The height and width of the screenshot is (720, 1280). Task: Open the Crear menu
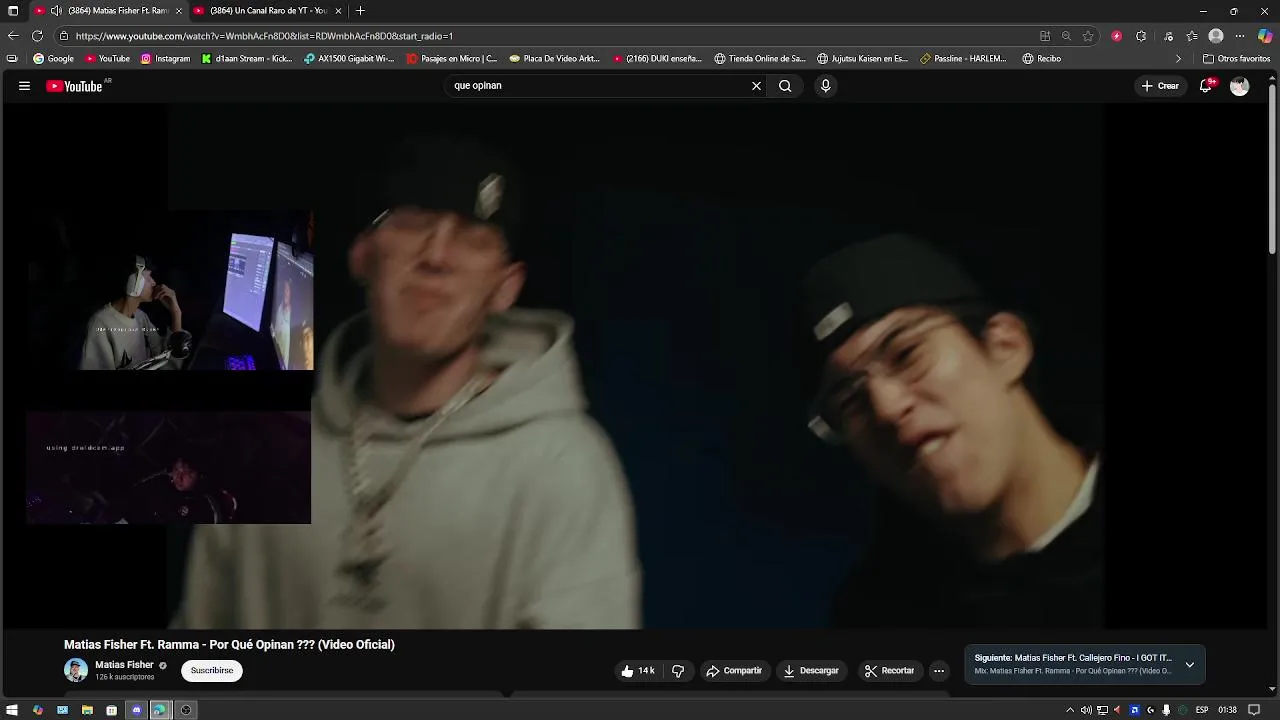pos(1160,86)
